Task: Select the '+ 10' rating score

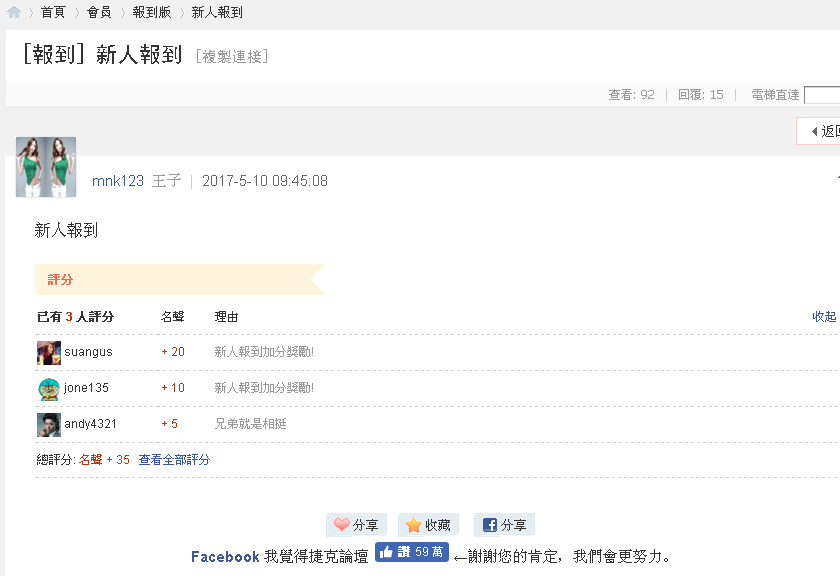Action: pos(173,388)
